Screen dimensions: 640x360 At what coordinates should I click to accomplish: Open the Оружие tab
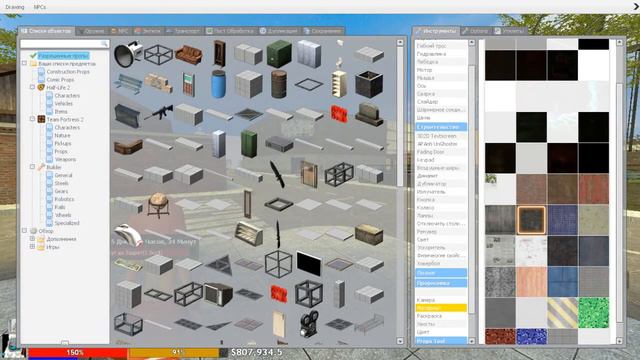pos(91,31)
